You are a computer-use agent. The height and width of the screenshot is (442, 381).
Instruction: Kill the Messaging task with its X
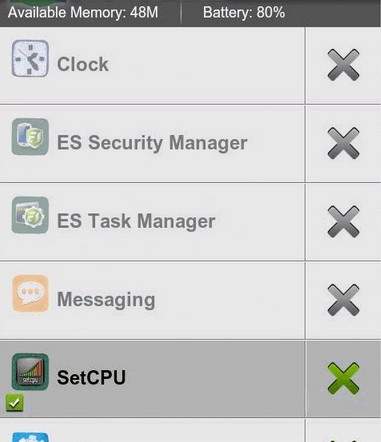[343, 300]
